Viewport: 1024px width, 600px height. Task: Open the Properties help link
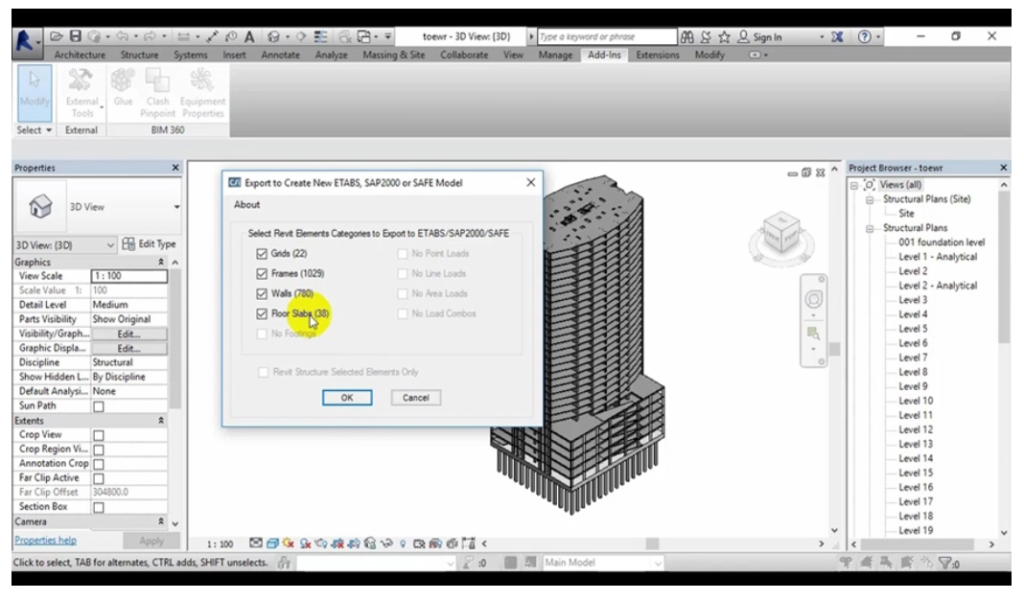[46, 541]
